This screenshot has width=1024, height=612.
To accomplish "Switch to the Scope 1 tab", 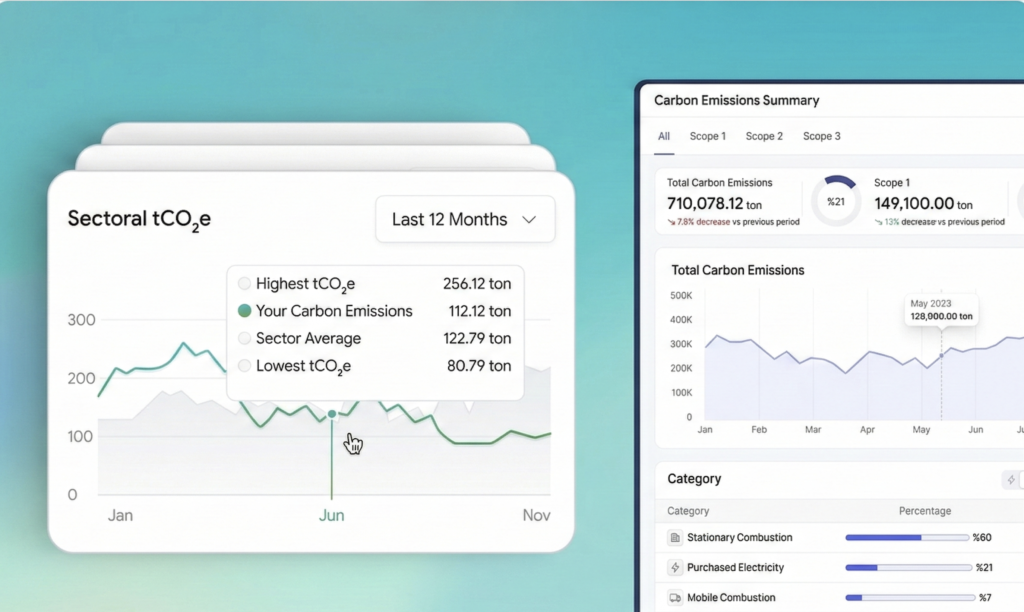I will pyautogui.click(x=707, y=136).
